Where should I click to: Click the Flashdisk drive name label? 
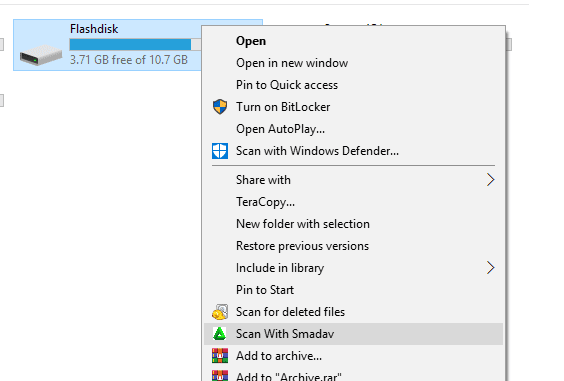94,29
